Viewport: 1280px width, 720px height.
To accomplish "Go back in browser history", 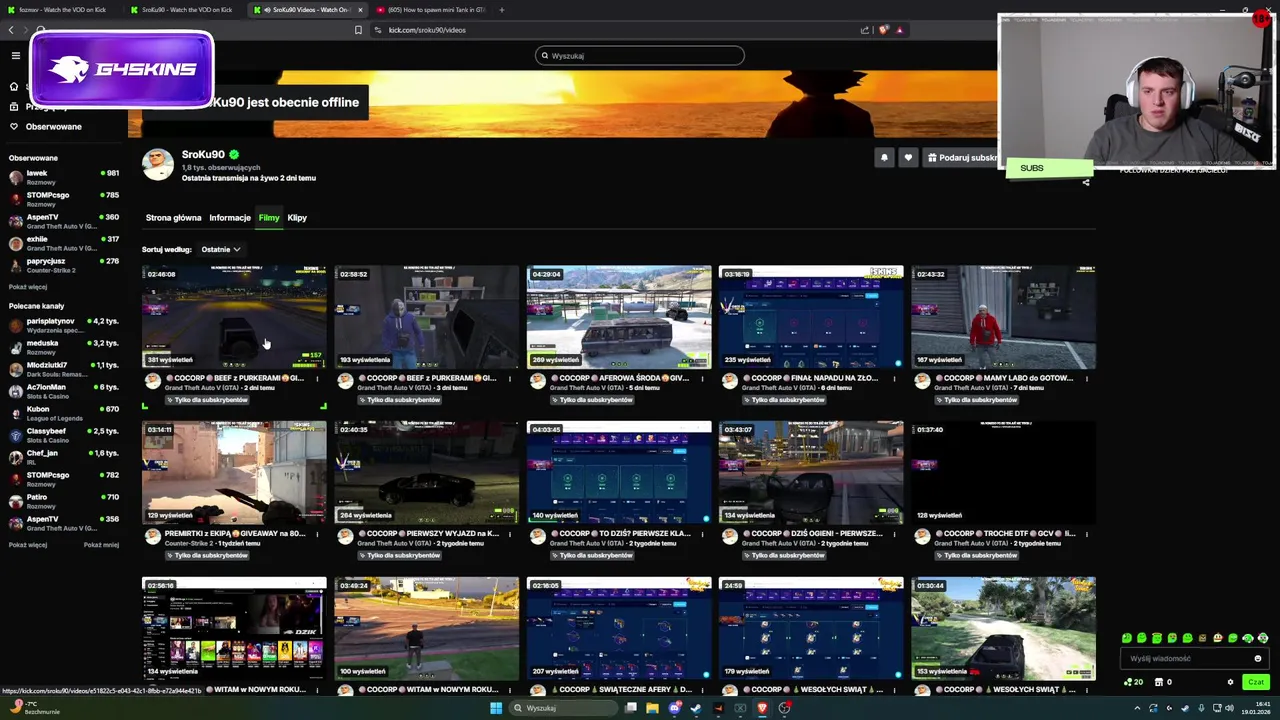I will click(12, 30).
